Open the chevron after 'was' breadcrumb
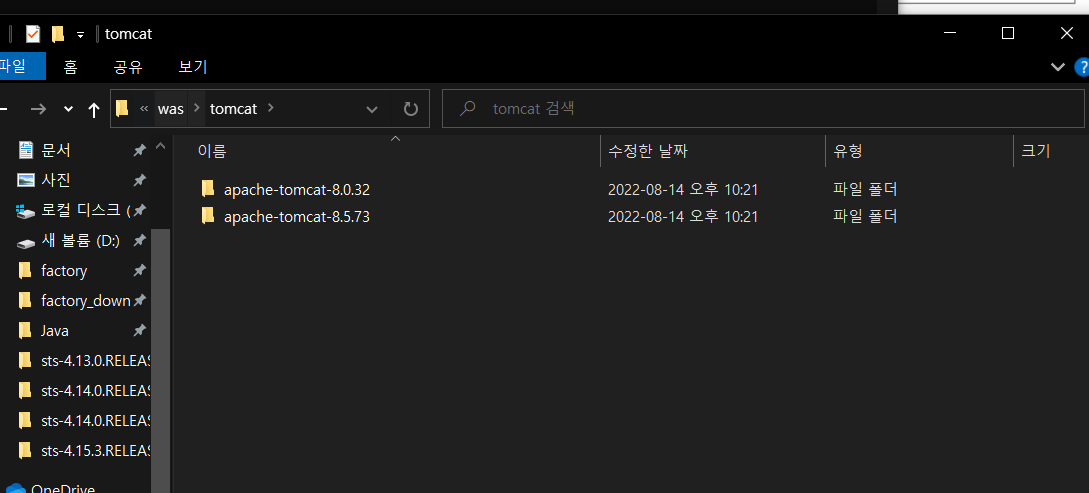1089x493 pixels. (197, 109)
